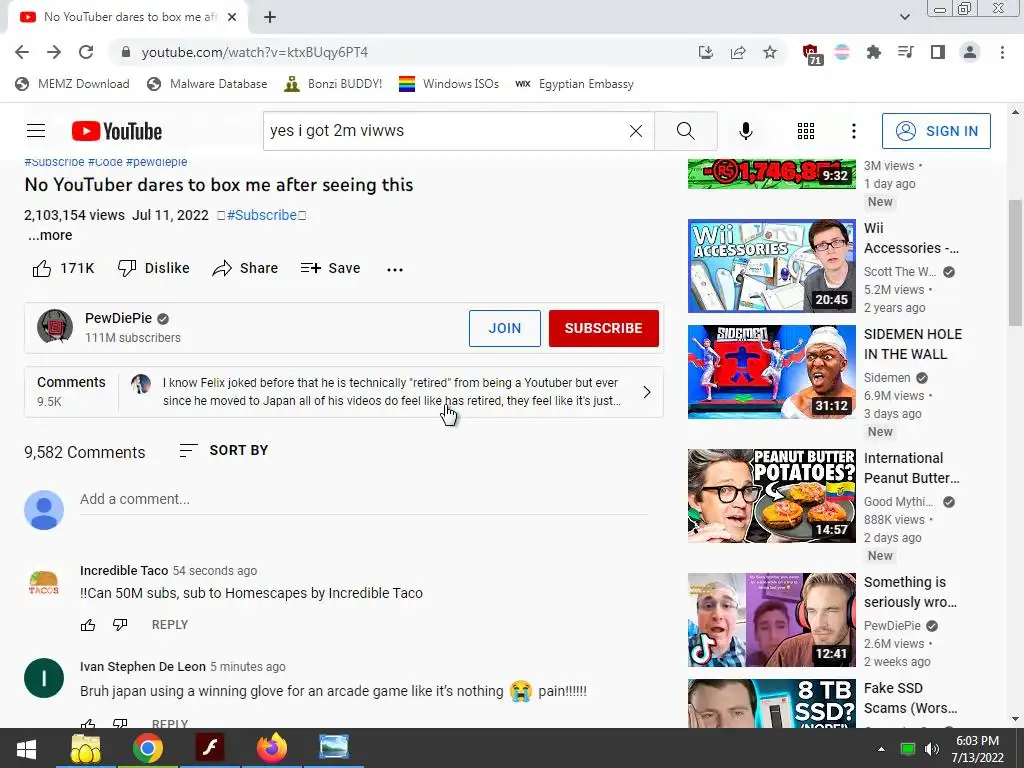Open Incredible Taco's profile avatar
The width and height of the screenshot is (1024, 768).
(x=44, y=582)
